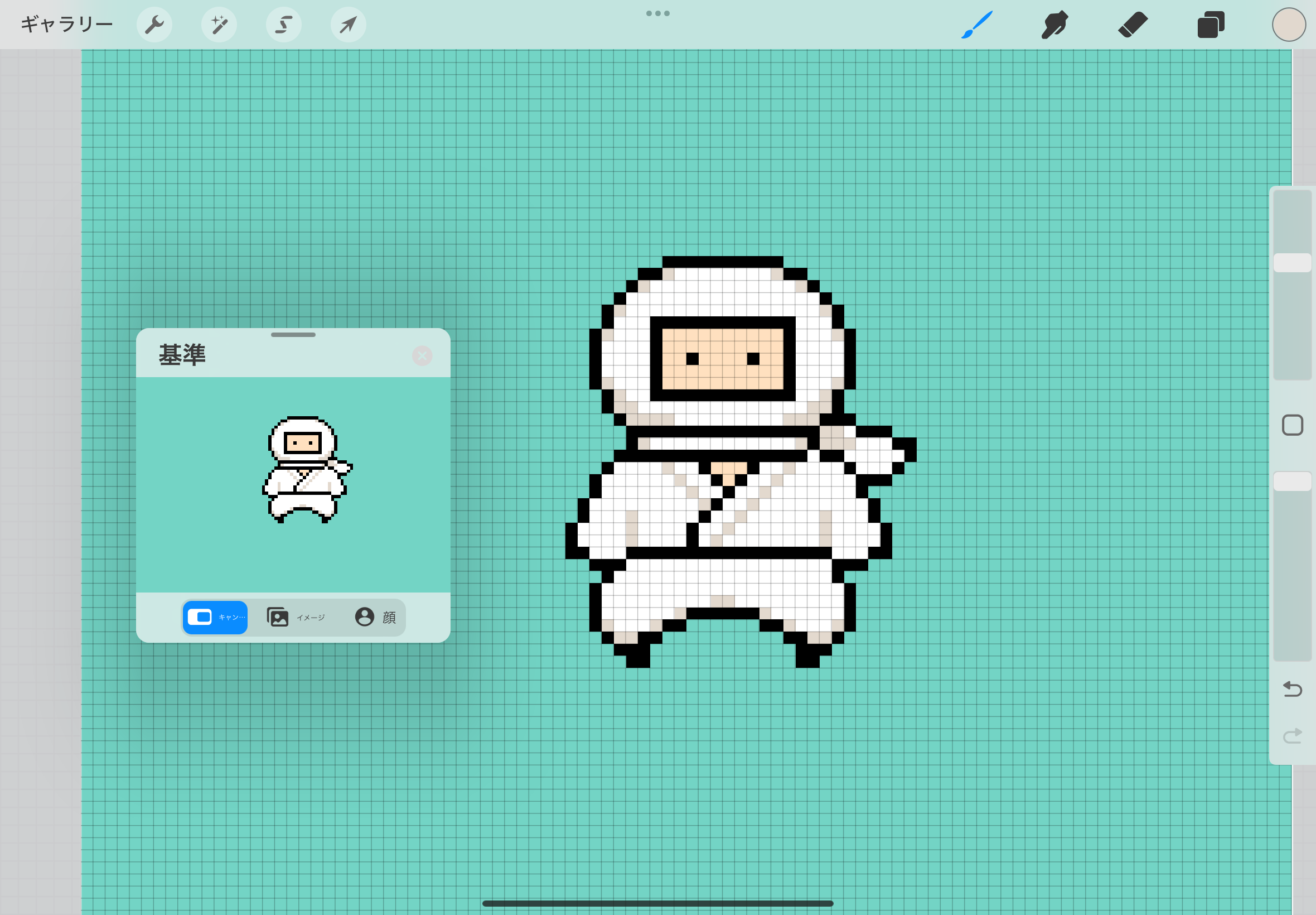Close the 基準 reference panel
Image resolution: width=1316 pixels, height=915 pixels.
click(x=422, y=356)
